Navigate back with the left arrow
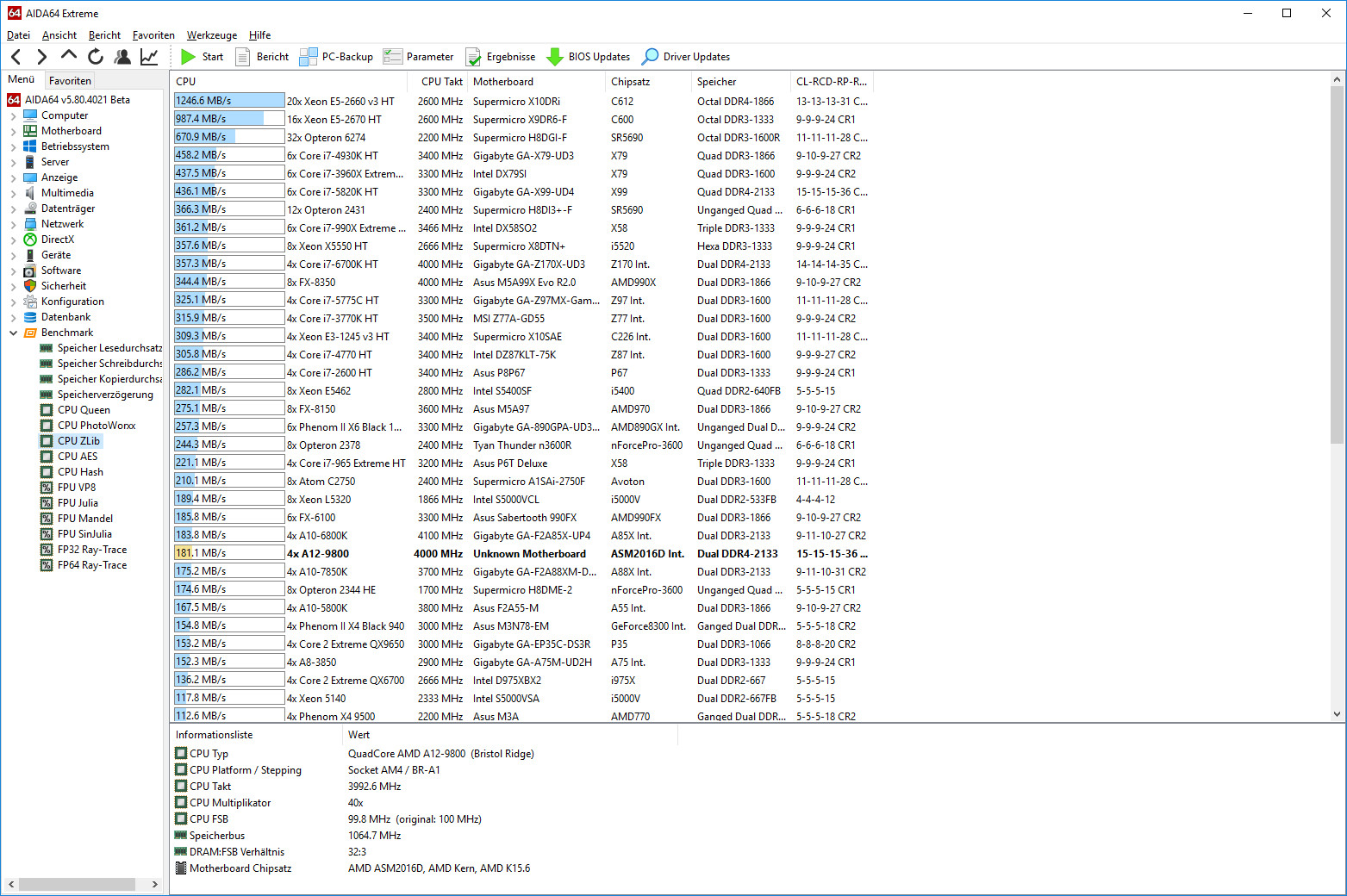 16,57
